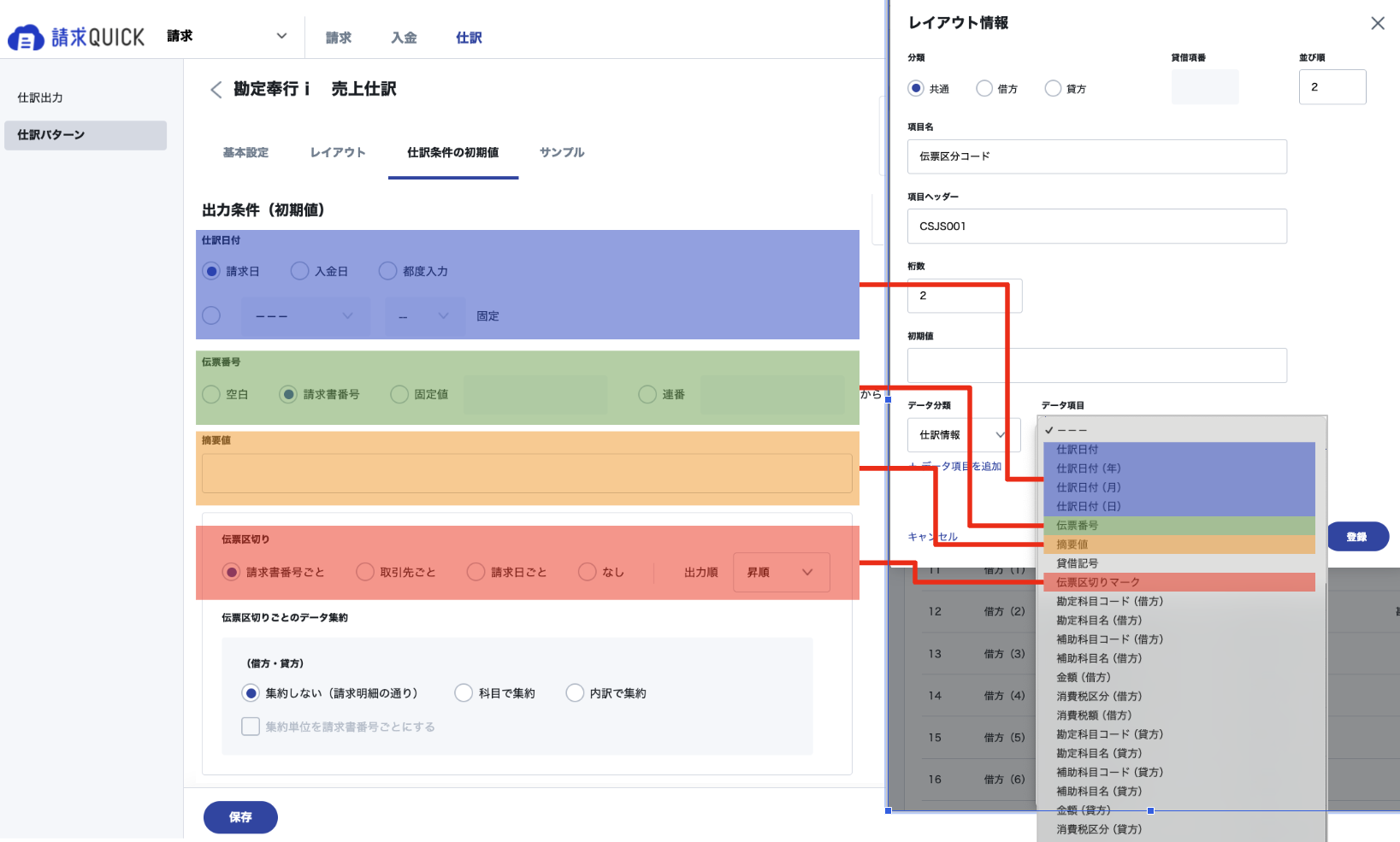The image size is (1400, 842).
Task: Open the 仕訳 top navigation tab
Action: pos(469,38)
